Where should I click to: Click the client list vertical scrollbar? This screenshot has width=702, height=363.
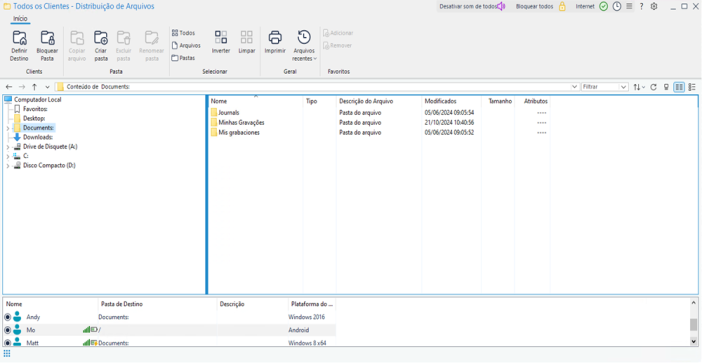tap(693, 322)
